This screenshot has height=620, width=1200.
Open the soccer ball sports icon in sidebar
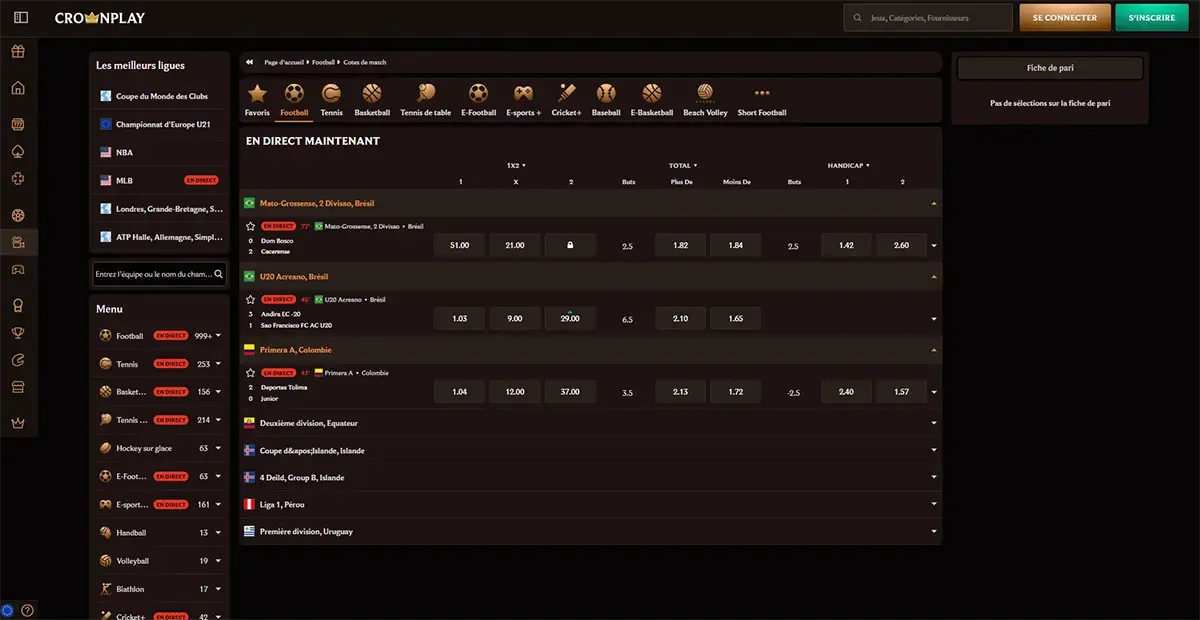pos(18,215)
